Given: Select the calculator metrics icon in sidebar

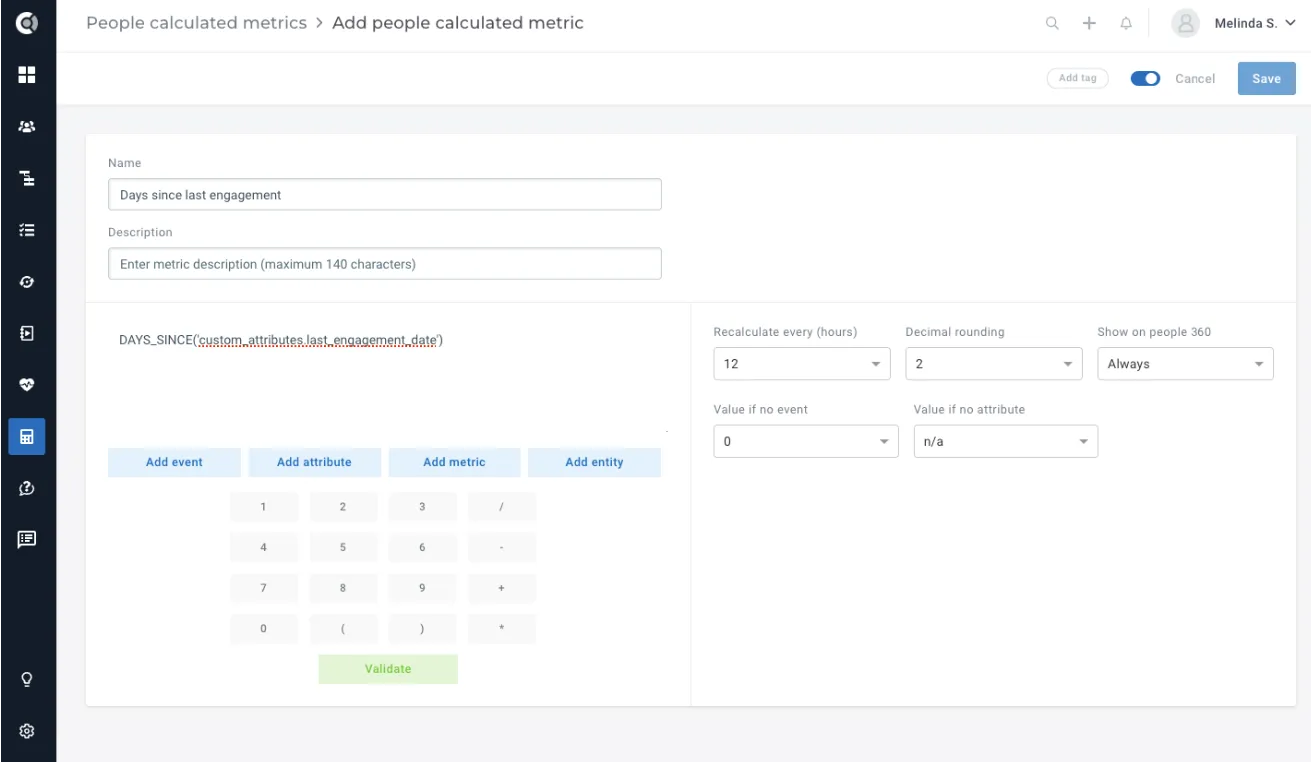Looking at the screenshot, I should (27, 437).
